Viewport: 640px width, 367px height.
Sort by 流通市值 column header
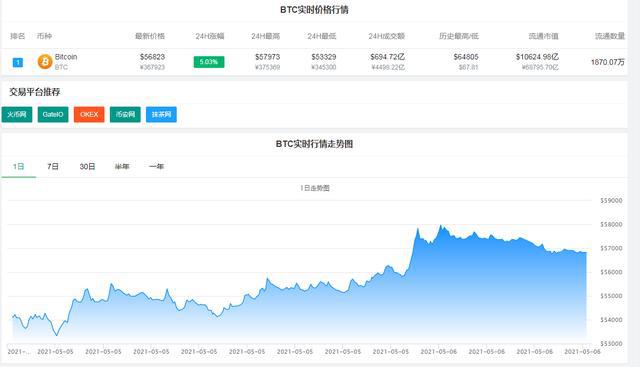(x=543, y=36)
